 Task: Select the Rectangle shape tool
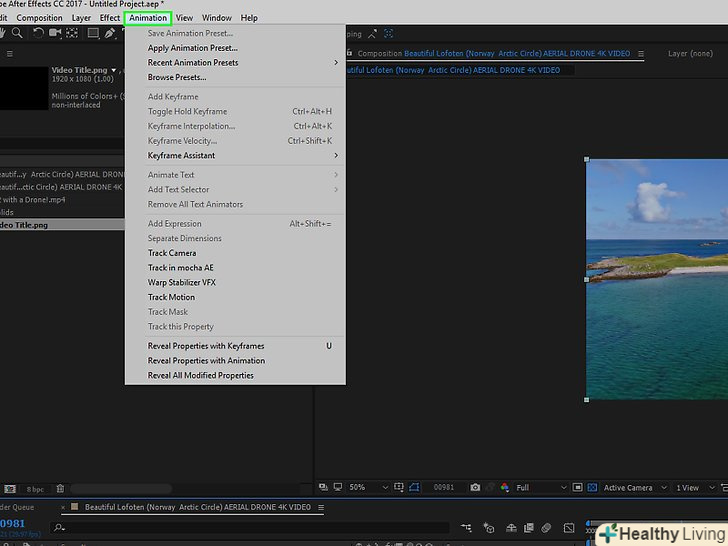click(93, 33)
